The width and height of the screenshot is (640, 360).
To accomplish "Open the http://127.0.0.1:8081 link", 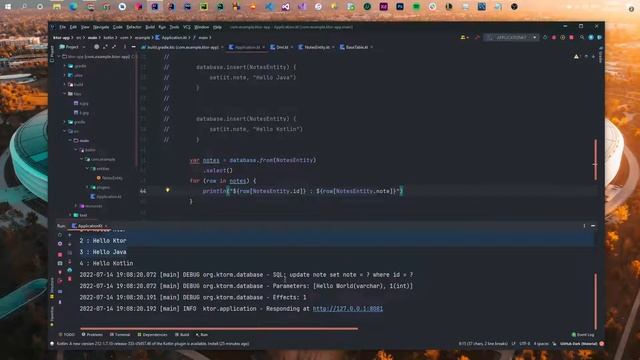I will pyautogui.click(x=348, y=309).
